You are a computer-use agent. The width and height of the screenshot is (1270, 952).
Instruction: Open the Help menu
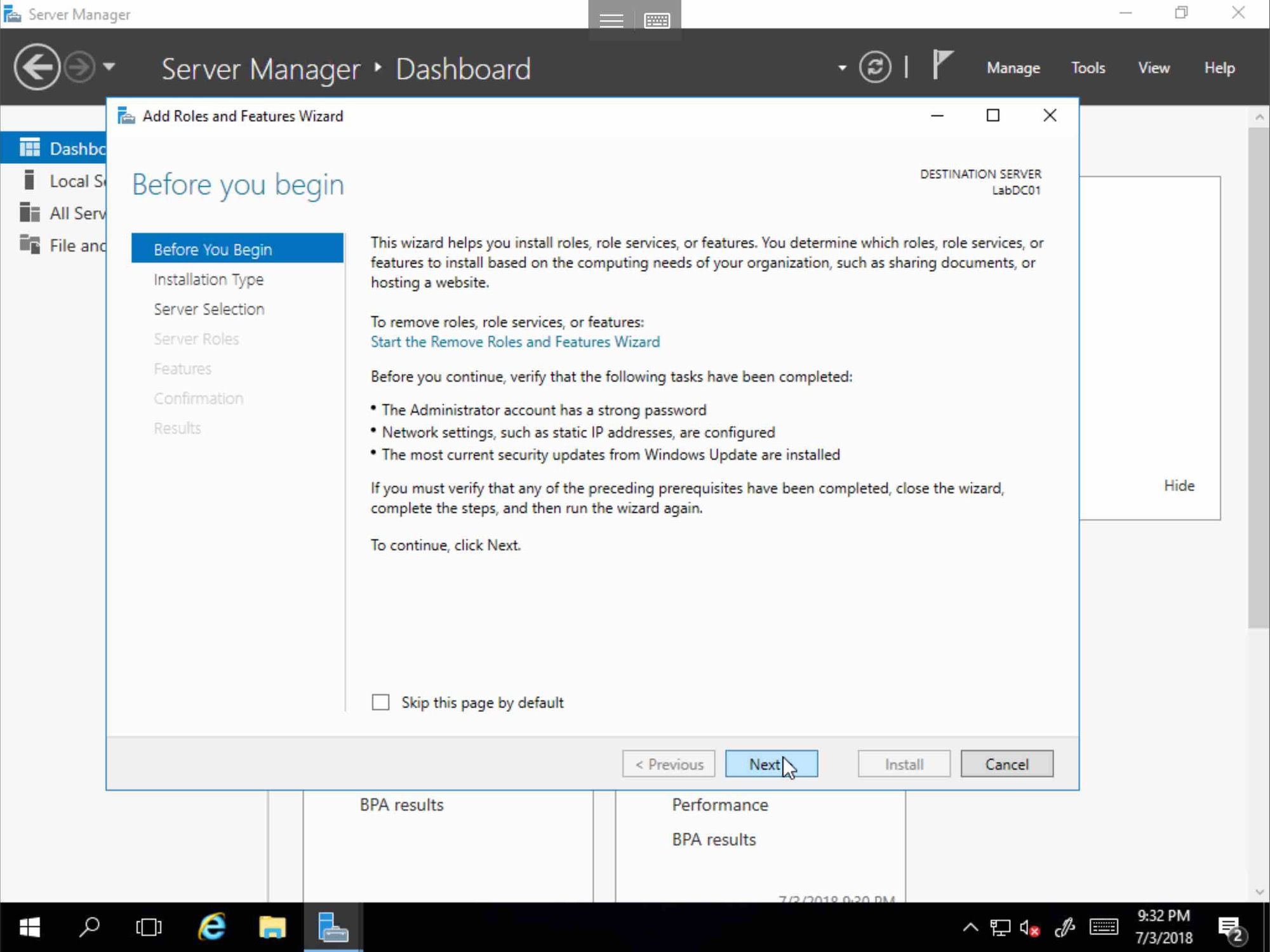point(1219,68)
